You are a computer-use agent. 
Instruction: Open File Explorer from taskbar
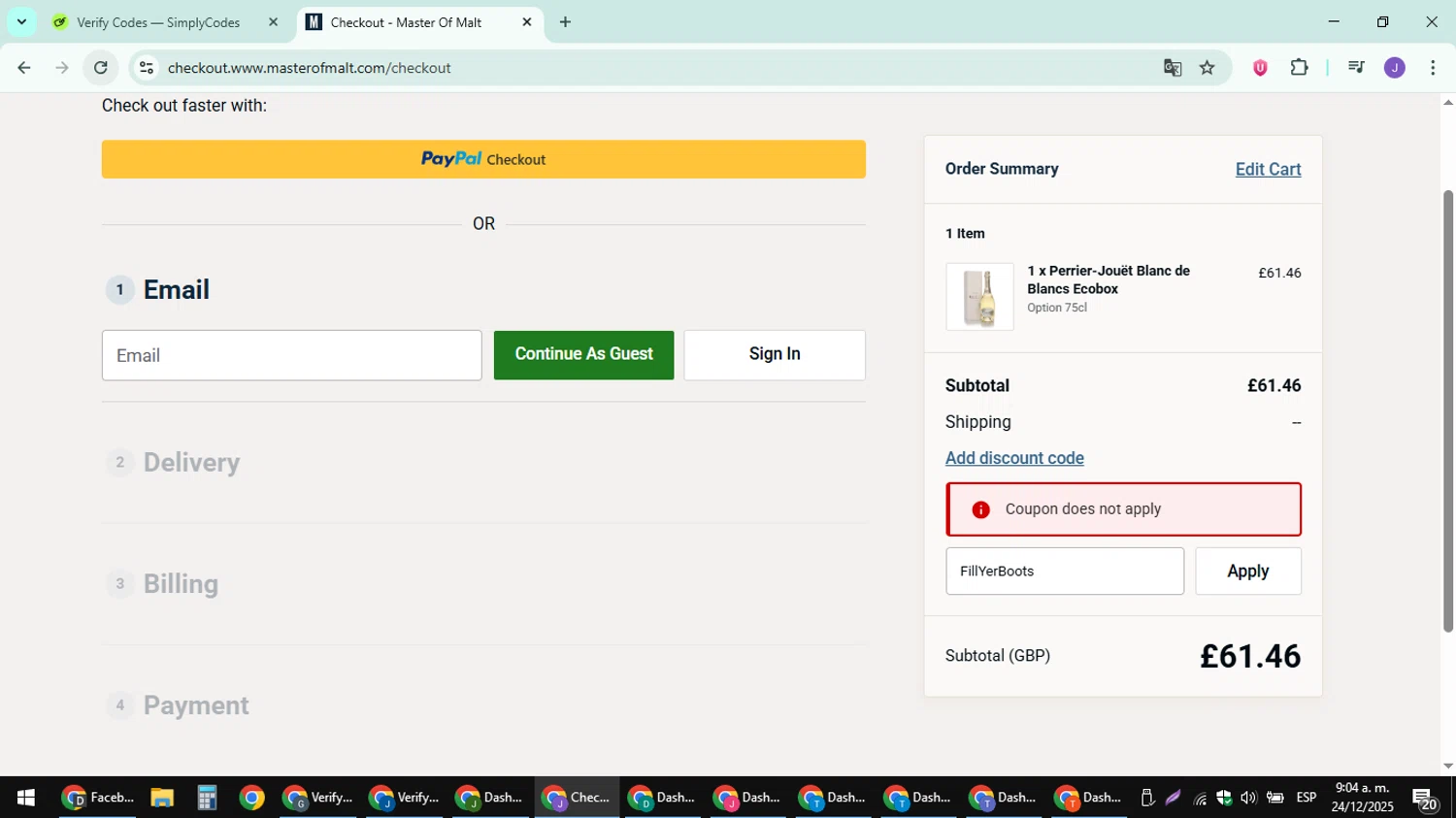162,798
